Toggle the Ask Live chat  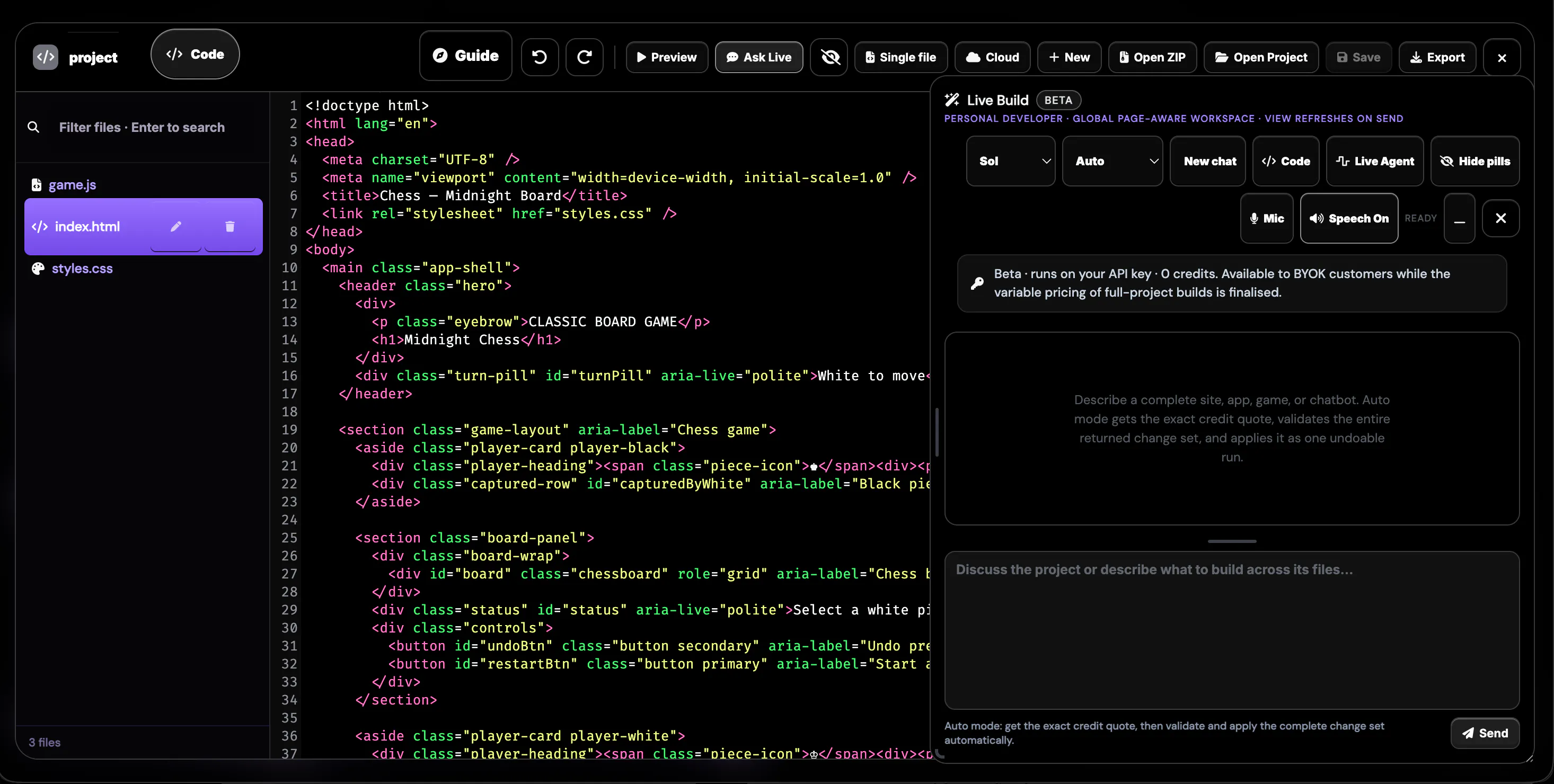759,57
